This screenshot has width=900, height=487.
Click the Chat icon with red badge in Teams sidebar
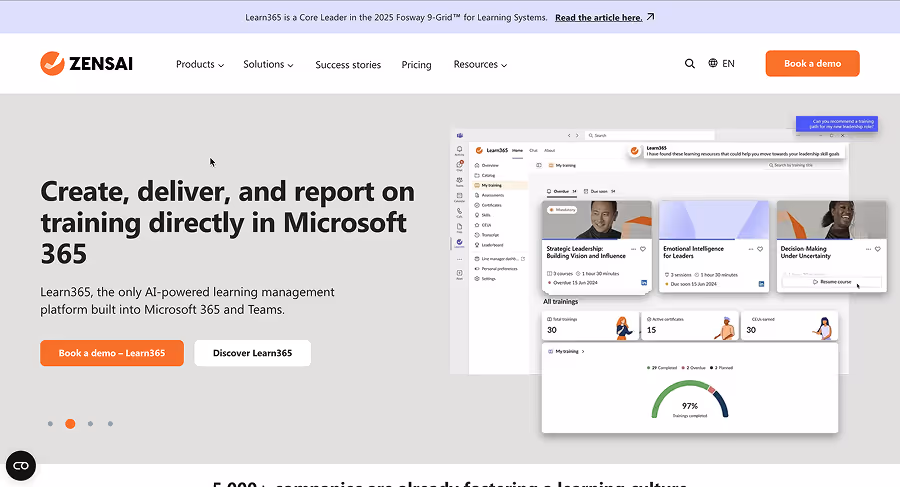(459, 166)
